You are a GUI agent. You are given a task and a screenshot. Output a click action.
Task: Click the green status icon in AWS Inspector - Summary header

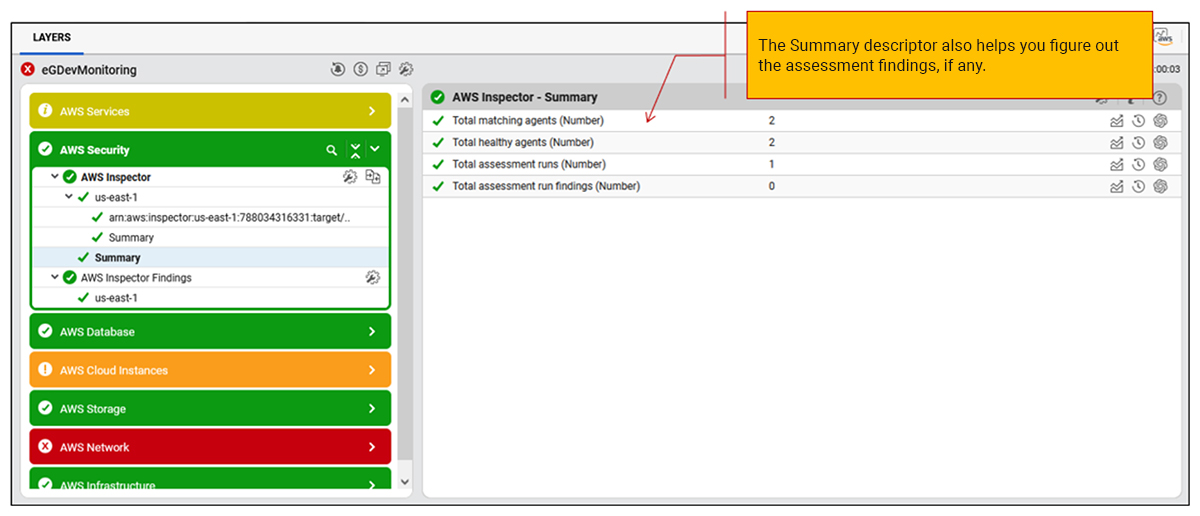(438, 97)
